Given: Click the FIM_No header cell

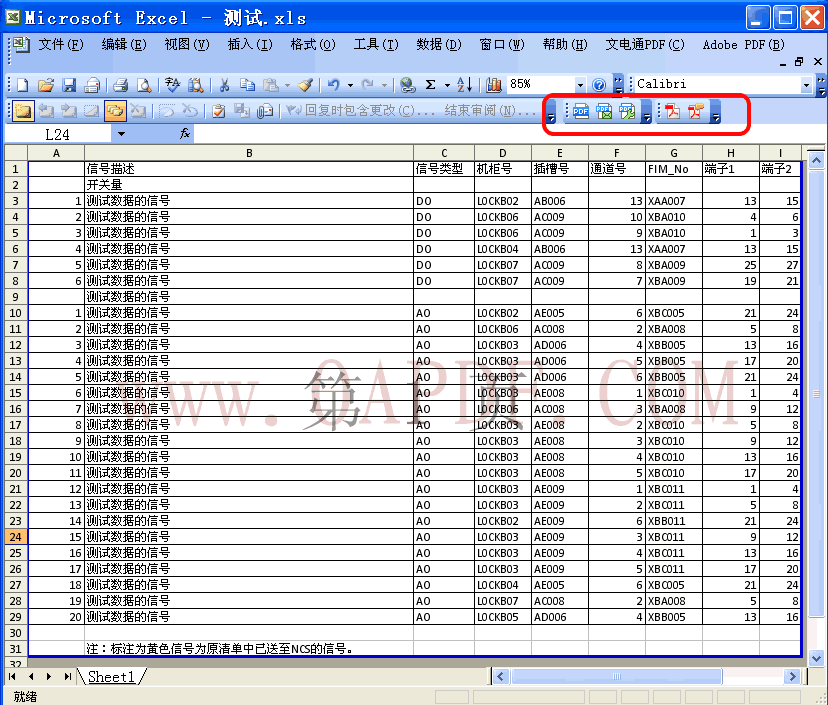Looking at the screenshot, I should click(674, 169).
